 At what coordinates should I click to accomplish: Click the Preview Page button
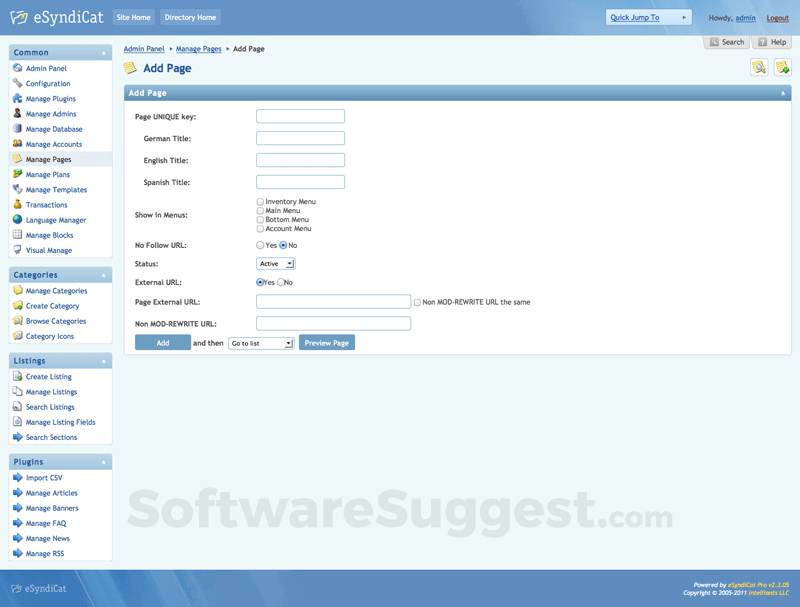tap(327, 343)
